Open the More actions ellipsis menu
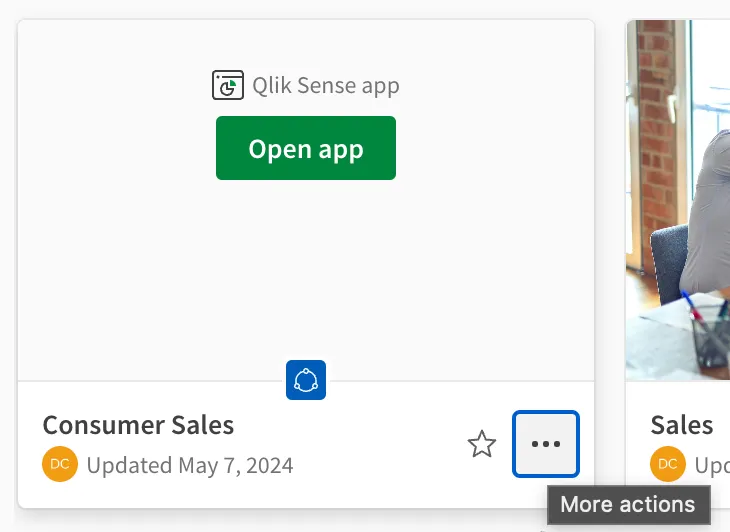This screenshot has width=730, height=532. pyautogui.click(x=546, y=444)
